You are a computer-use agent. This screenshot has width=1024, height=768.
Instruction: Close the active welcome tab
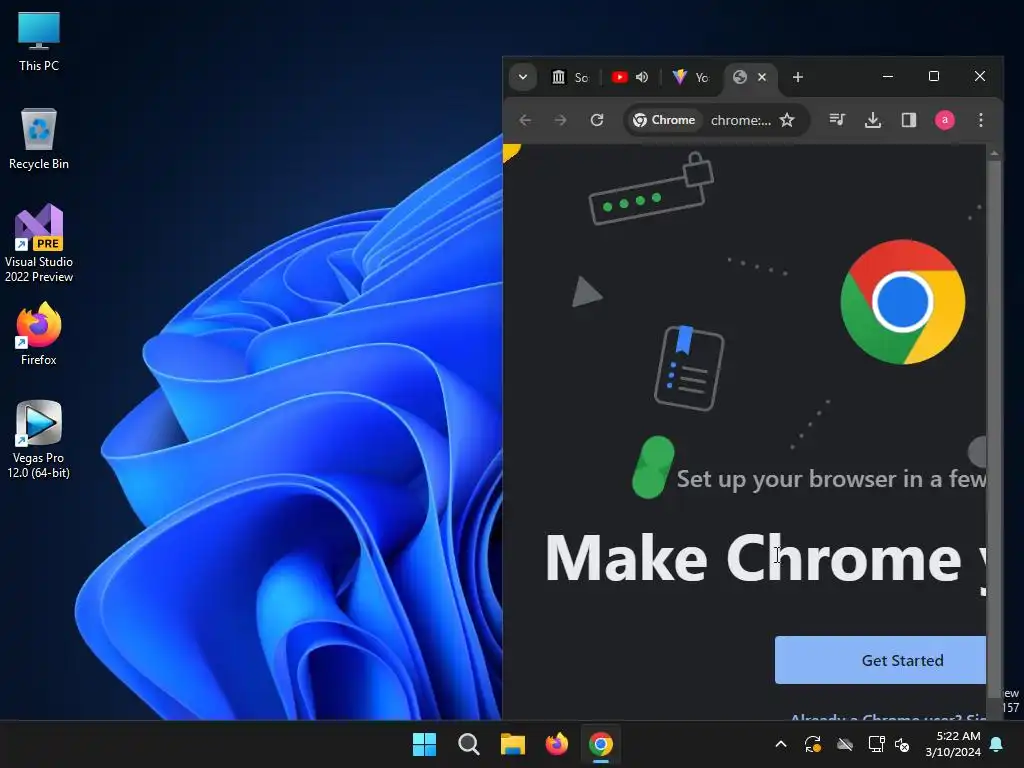point(762,77)
